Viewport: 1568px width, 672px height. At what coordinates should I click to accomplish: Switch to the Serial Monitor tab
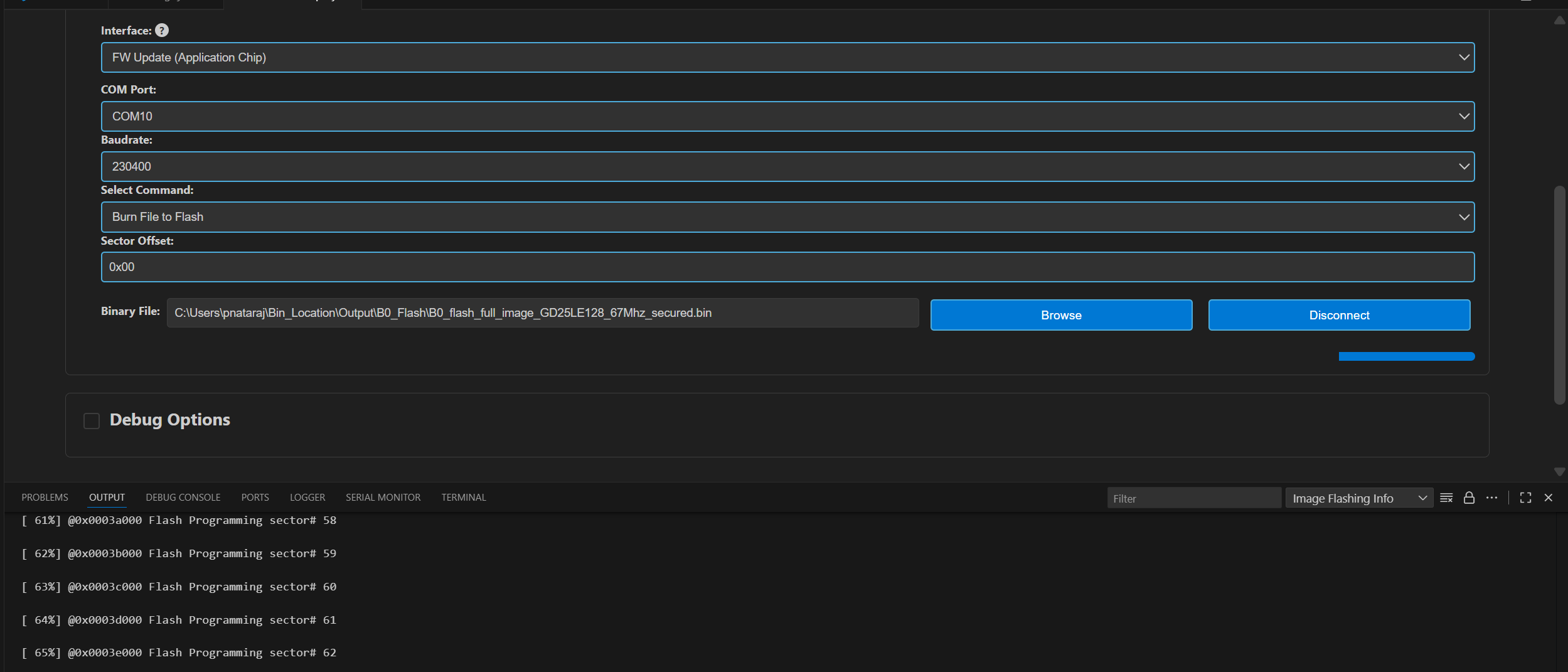(x=383, y=498)
